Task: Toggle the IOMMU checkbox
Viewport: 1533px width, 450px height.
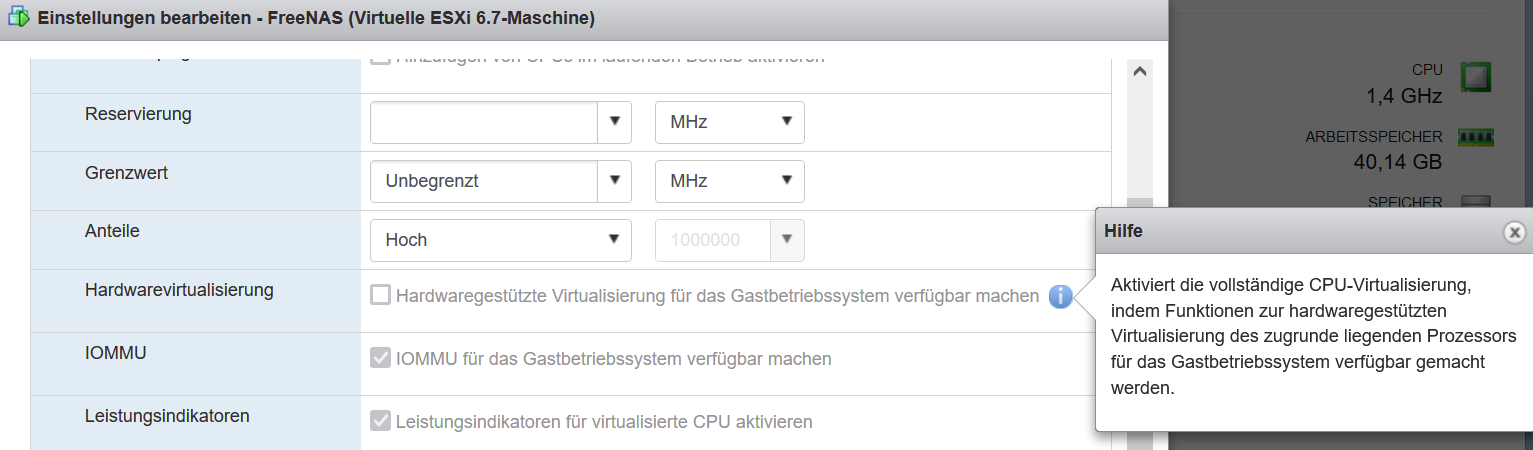Action: (380, 358)
